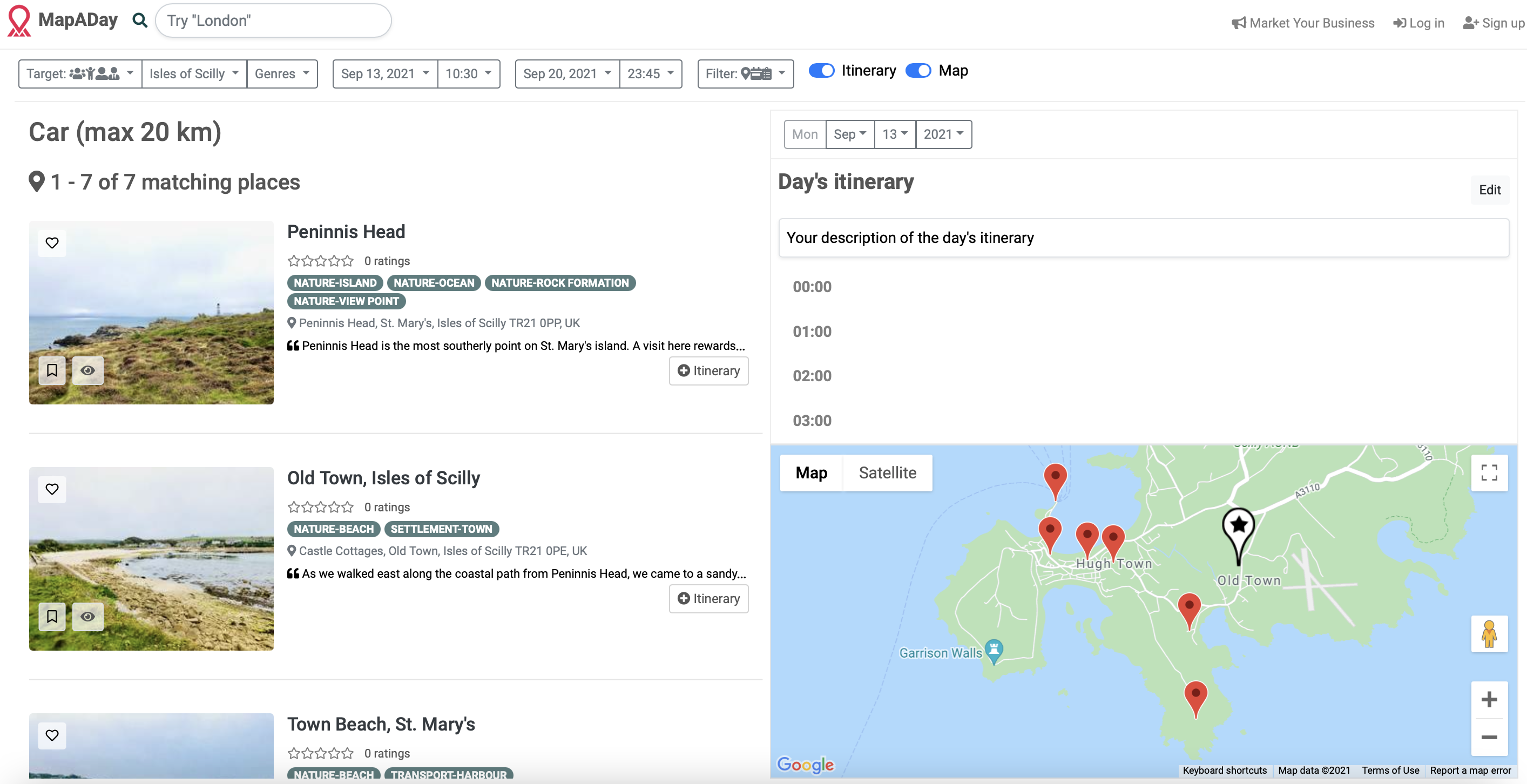Bookmark the Old Town listing

52,616
